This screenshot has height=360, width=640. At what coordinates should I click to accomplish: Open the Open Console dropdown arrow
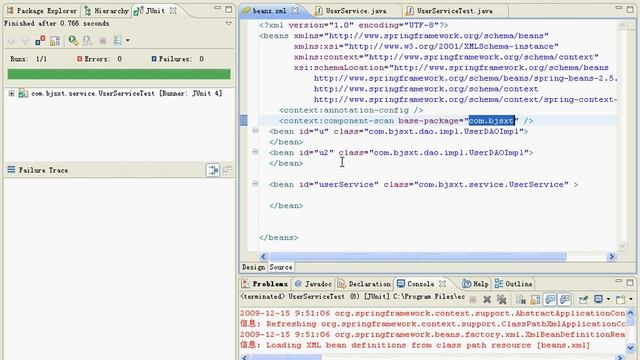point(631,300)
